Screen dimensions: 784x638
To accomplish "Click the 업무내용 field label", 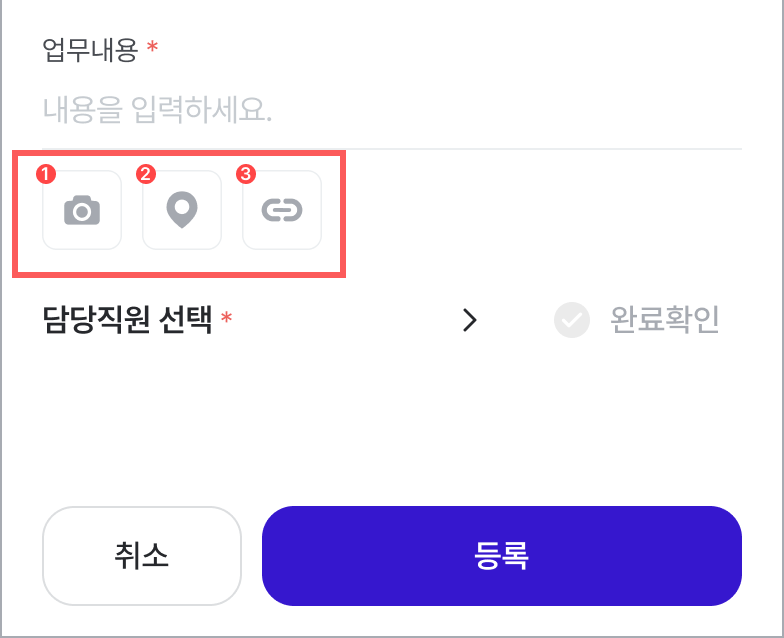I will tap(90, 50).
